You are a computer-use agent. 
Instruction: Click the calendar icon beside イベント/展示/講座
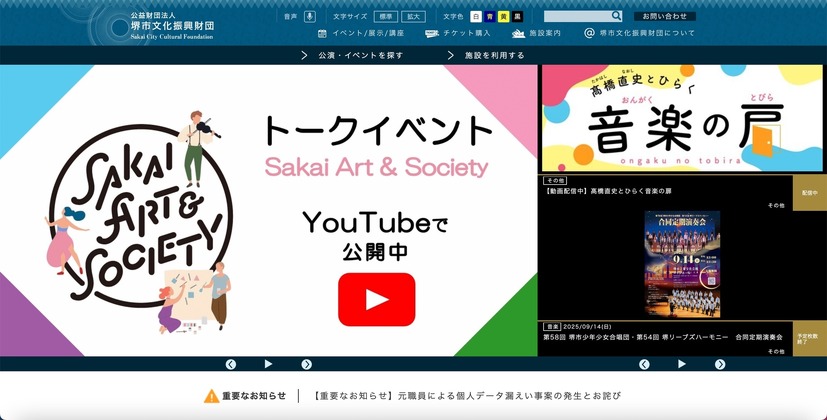pos(322,33)
